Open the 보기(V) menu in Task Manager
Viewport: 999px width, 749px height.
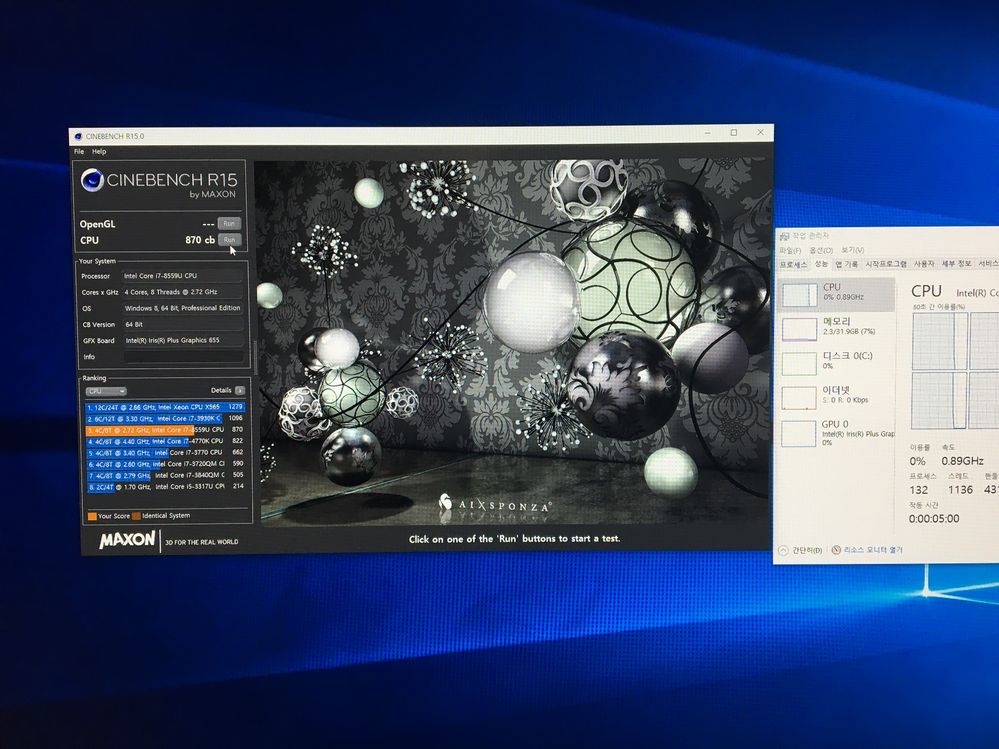(852, 250)
